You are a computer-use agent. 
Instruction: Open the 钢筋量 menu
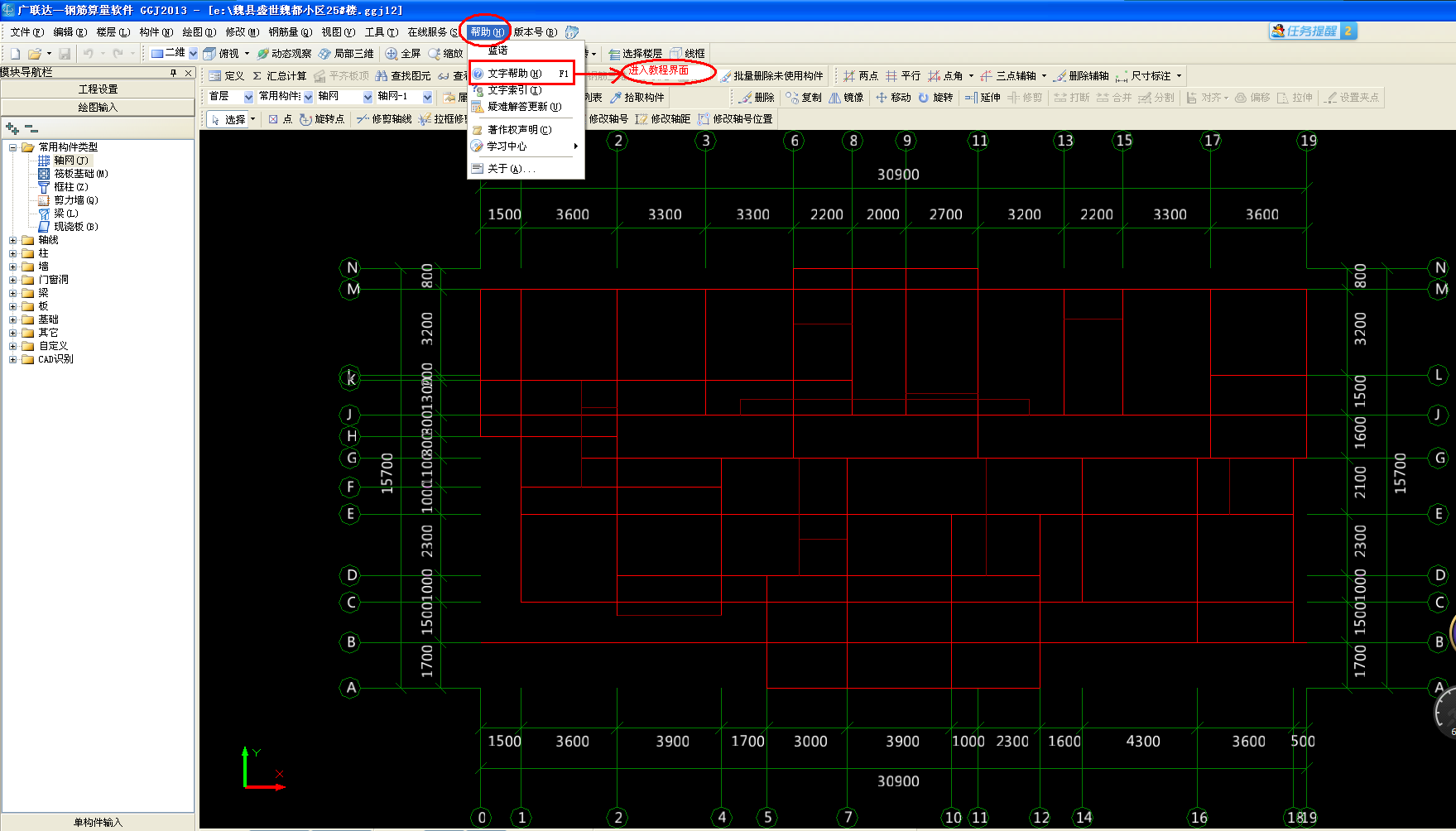pyautogui.click(x=290, y=32)
